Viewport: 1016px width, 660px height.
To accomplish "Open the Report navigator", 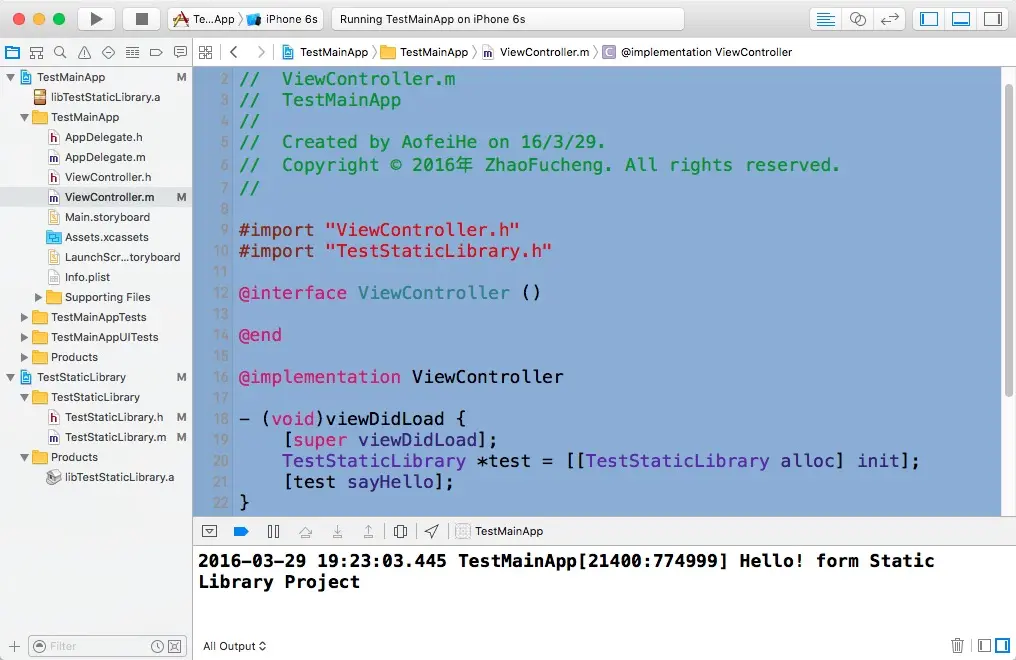I will tap(180, 52).
